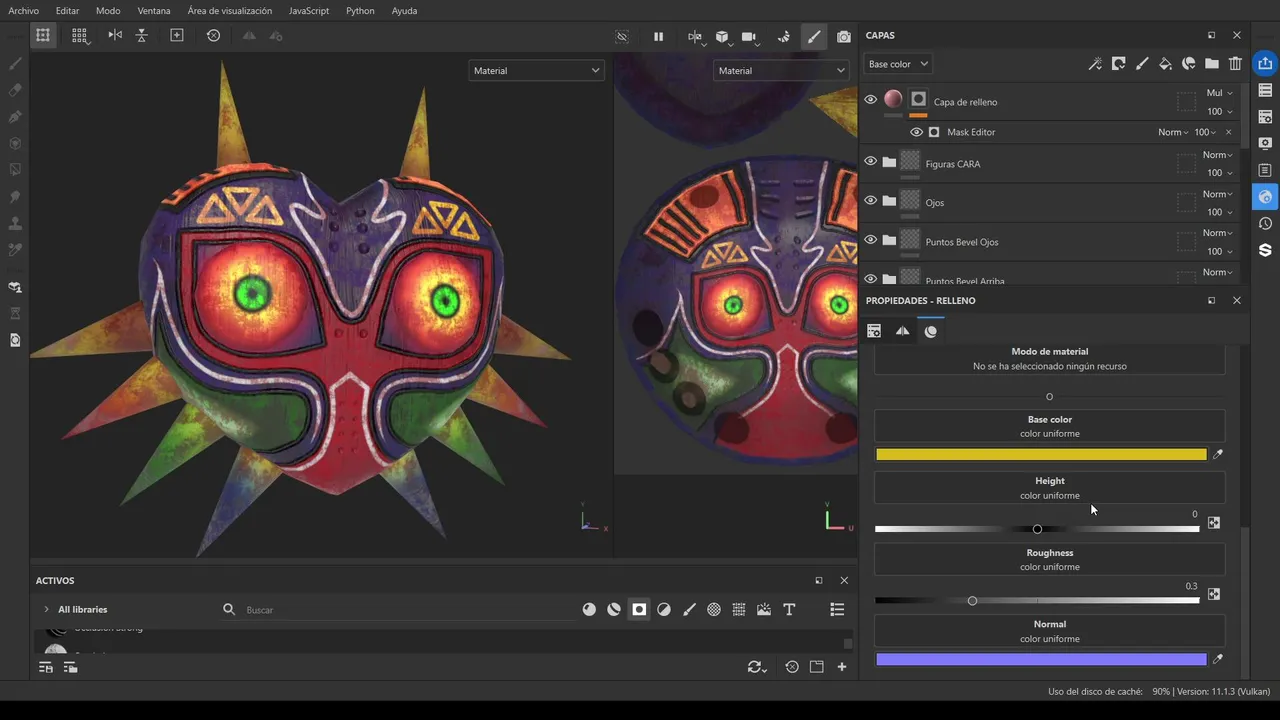Filter assets by Environment image icon
This screenshot has width=1280, height=720.
pyautogui.click(x=764, y=610)
